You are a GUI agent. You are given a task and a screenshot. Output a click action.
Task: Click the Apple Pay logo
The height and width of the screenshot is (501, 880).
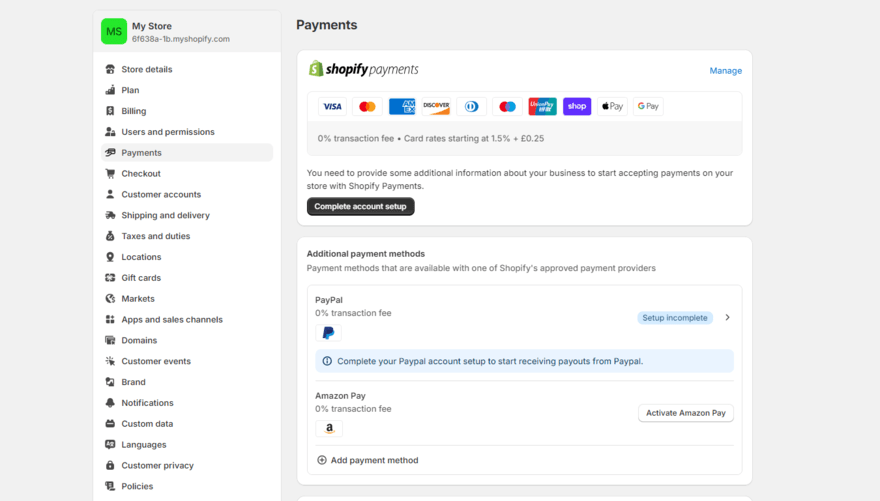[612, 106]
